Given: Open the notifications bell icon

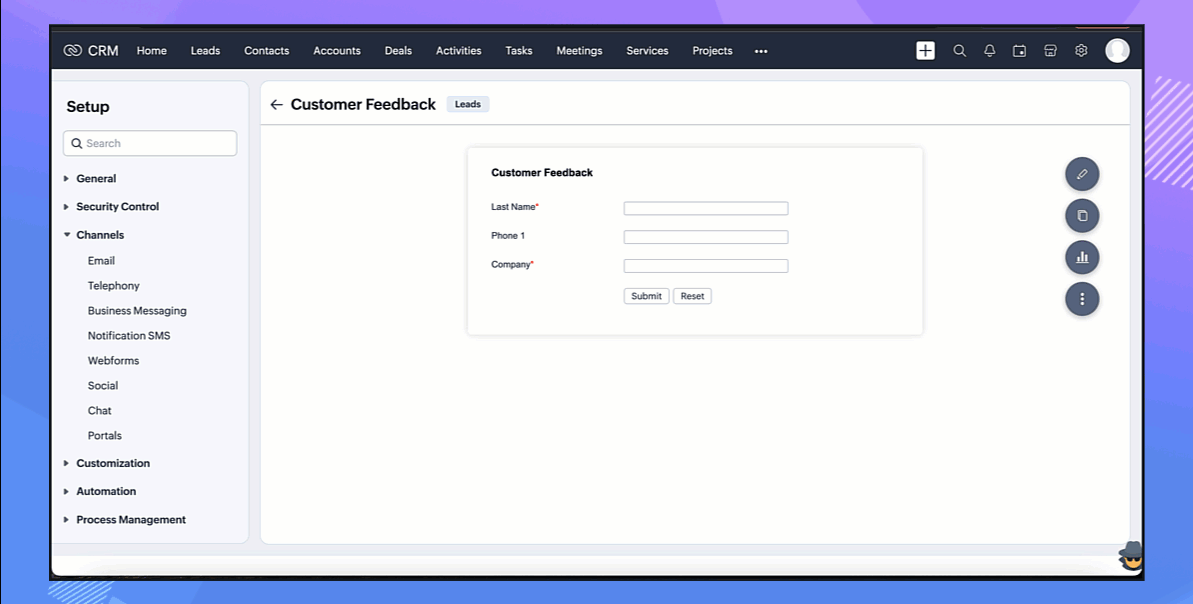Looking at the screenshot, I should point(989,51).
